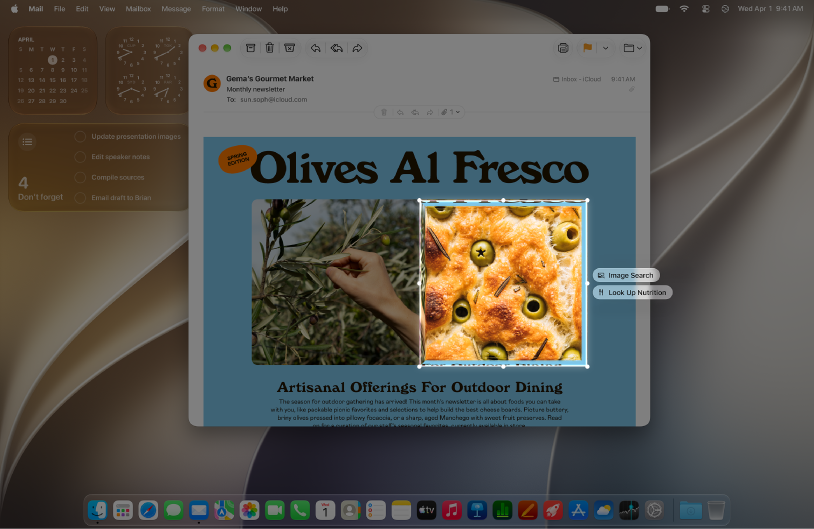This screenshot has width=814, height=529.
Task: Open App Store from the Dock
Action: click(578, 510)
